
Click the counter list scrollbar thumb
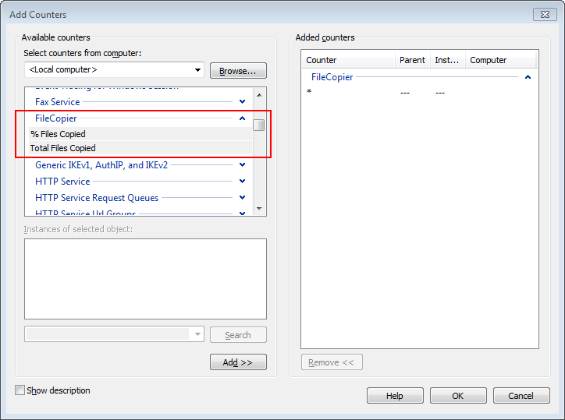tap(259, 125)
